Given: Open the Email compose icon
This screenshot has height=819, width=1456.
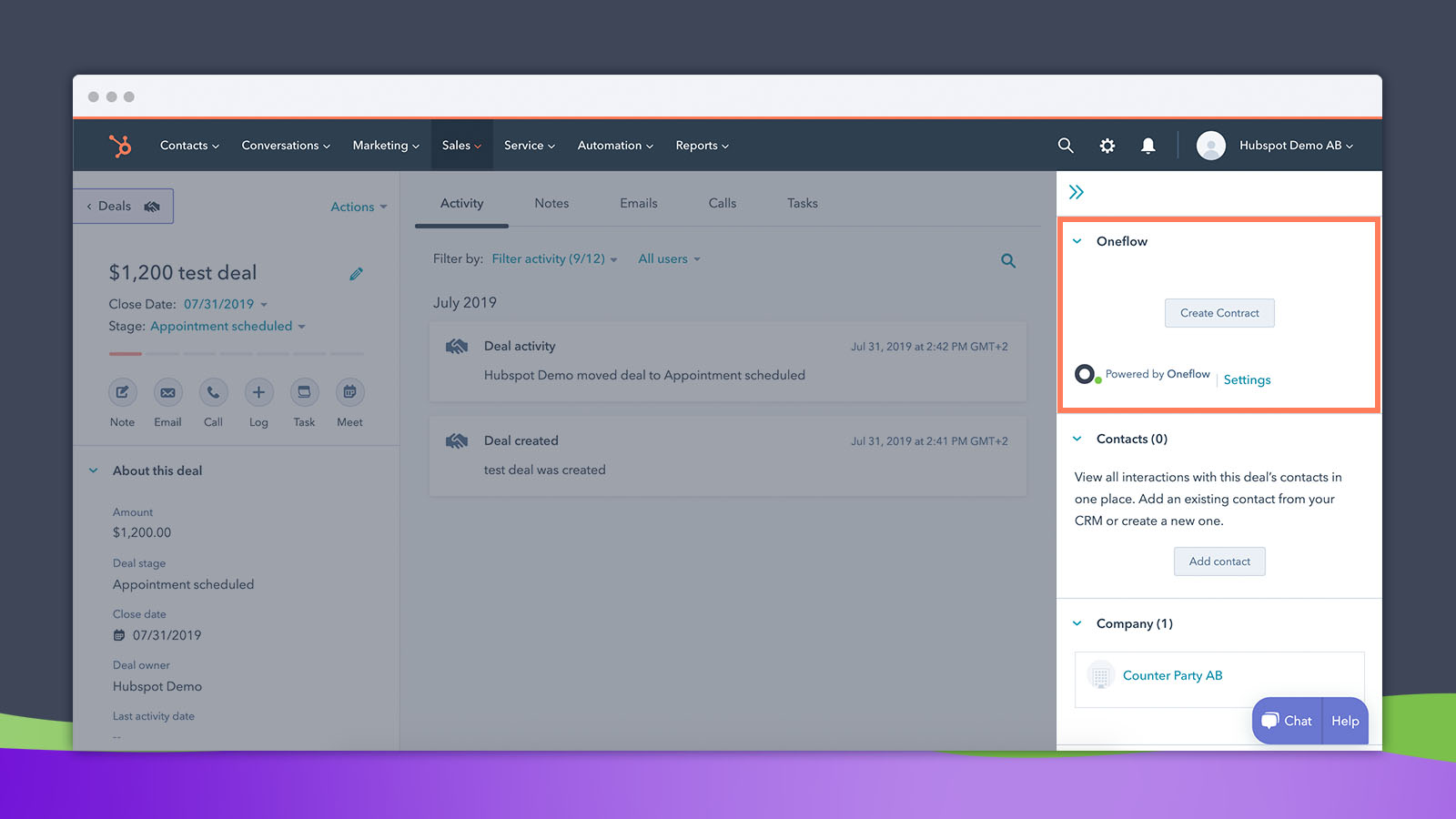Looking at the screenshot, I should click(167, 392).
